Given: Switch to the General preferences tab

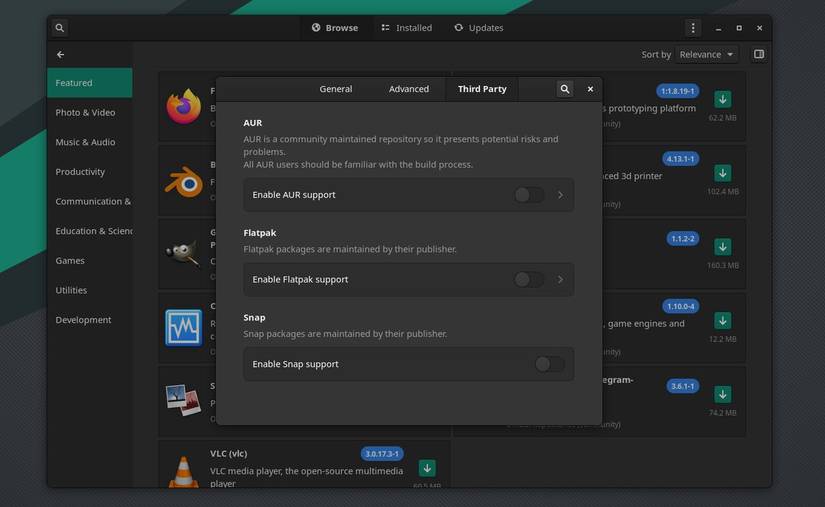Looking at the screenshot, I should [x=336, y=89].
